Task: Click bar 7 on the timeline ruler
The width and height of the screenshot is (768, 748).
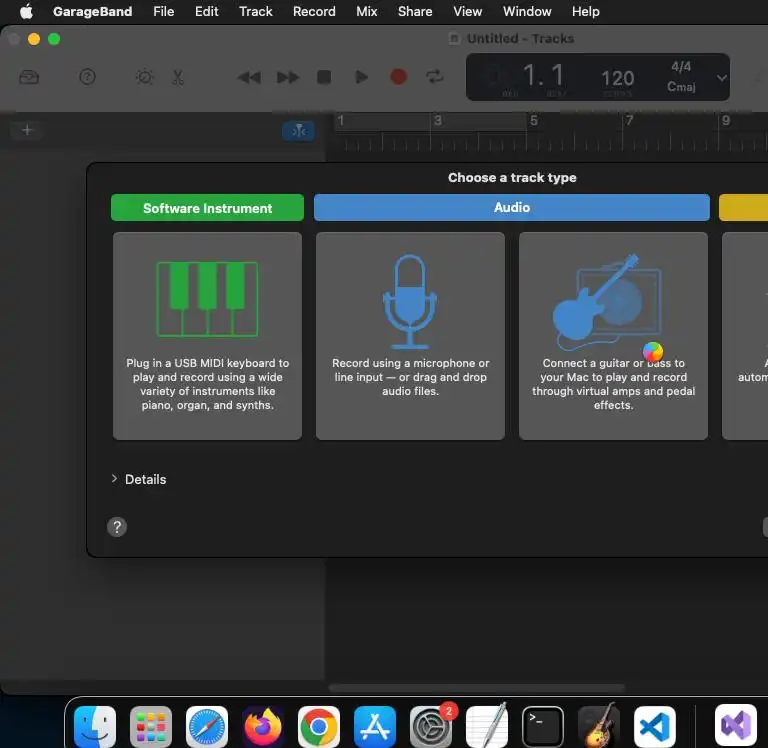Action: 629,121
